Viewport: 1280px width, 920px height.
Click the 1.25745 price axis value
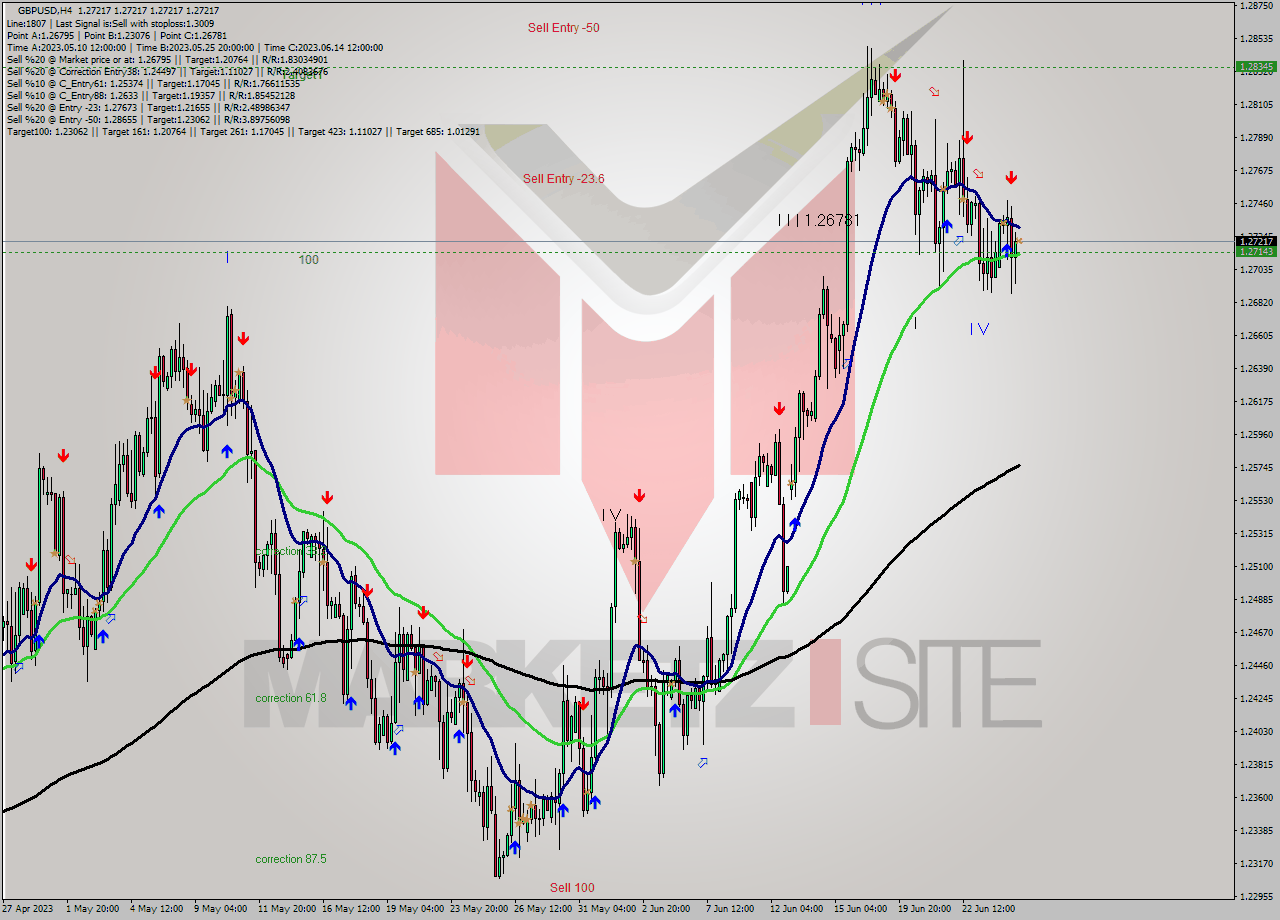tap(1256, 467)
